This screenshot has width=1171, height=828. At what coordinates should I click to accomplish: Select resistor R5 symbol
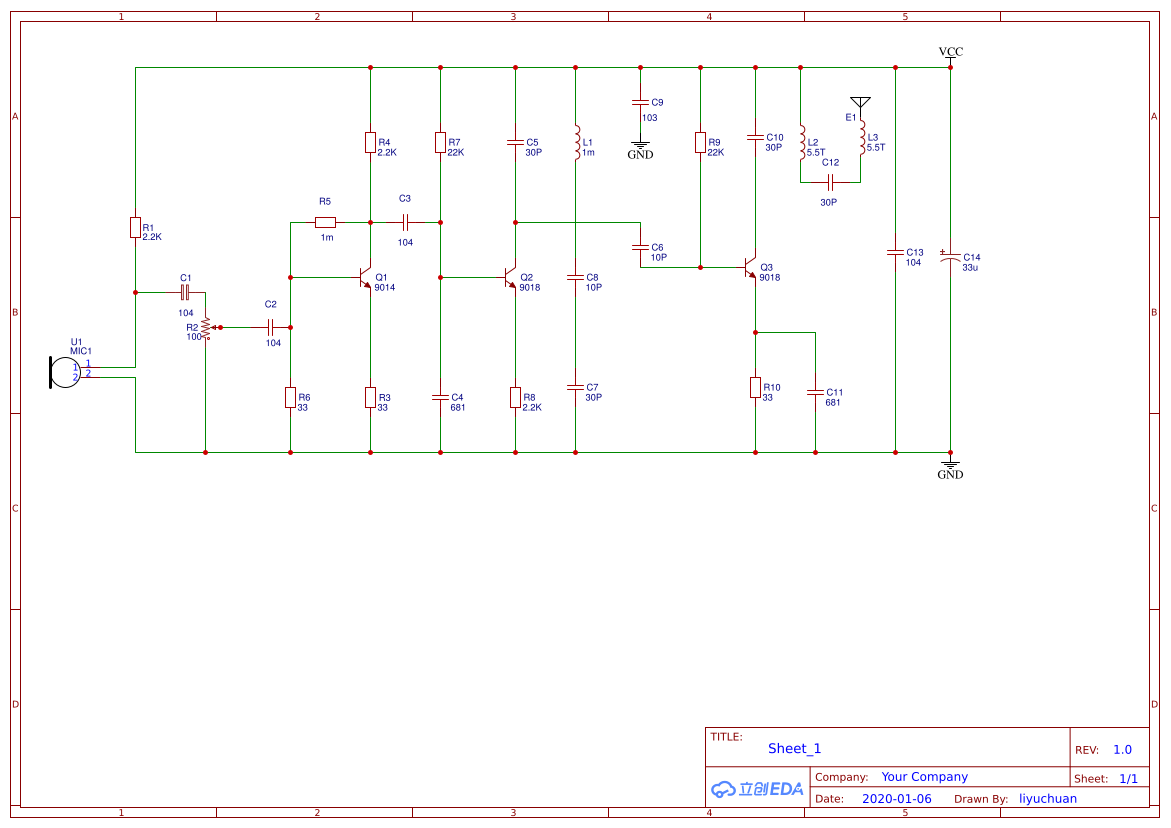326,222
